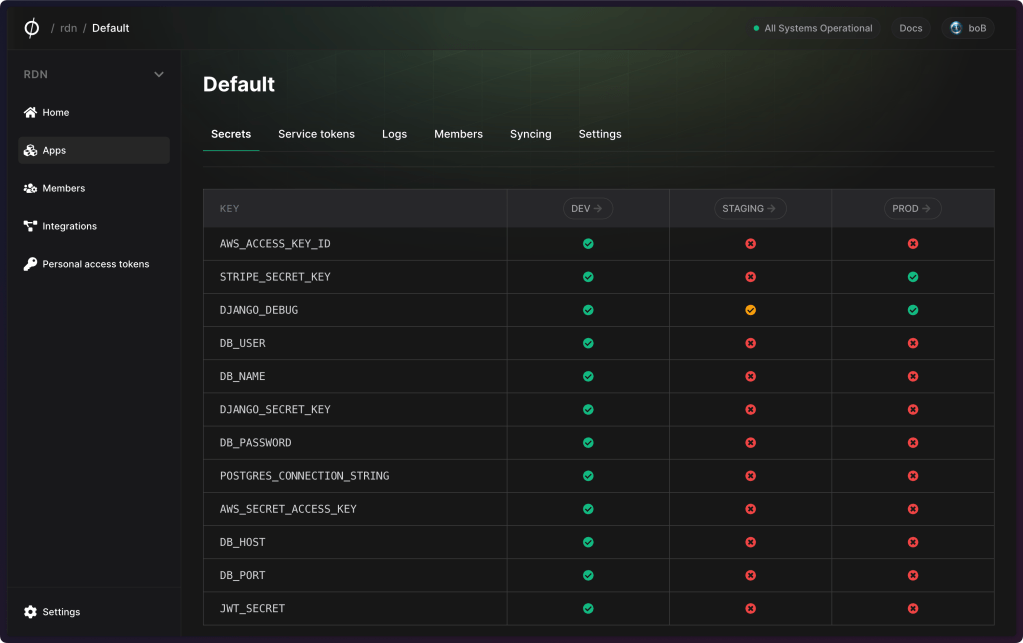1023x643 pixels.
Task: Click red missing icon for STRIPE_SECRET_KEY in STAGING
Action: click(750, 277)
